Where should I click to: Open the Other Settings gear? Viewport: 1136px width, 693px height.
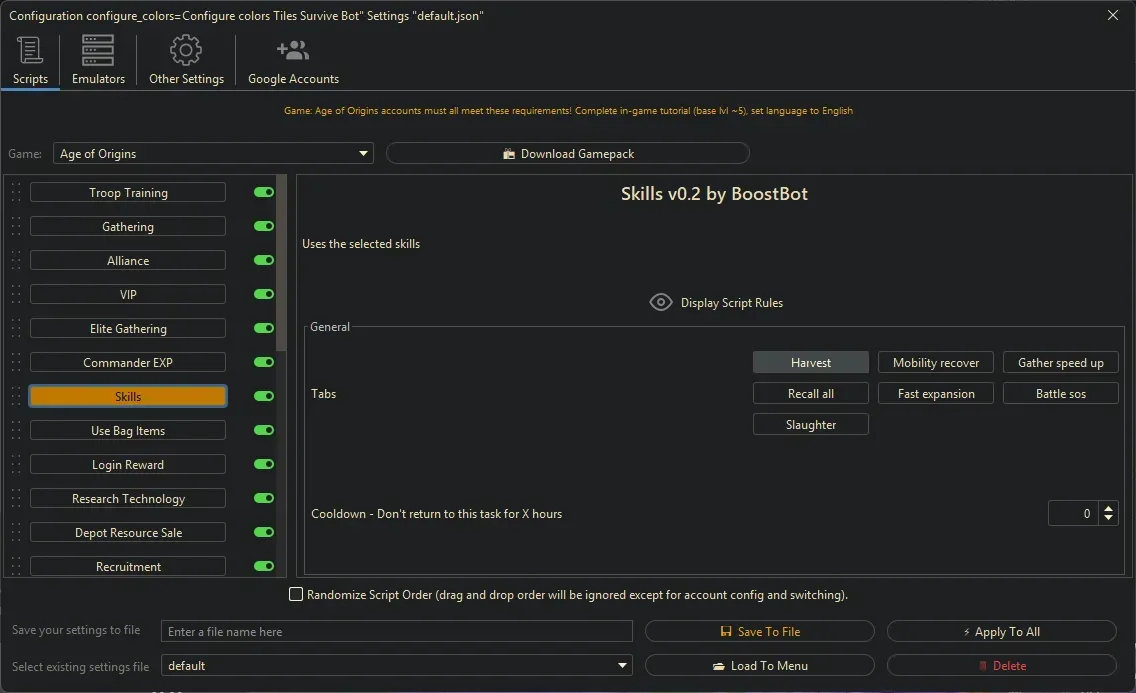coord(185,60)
